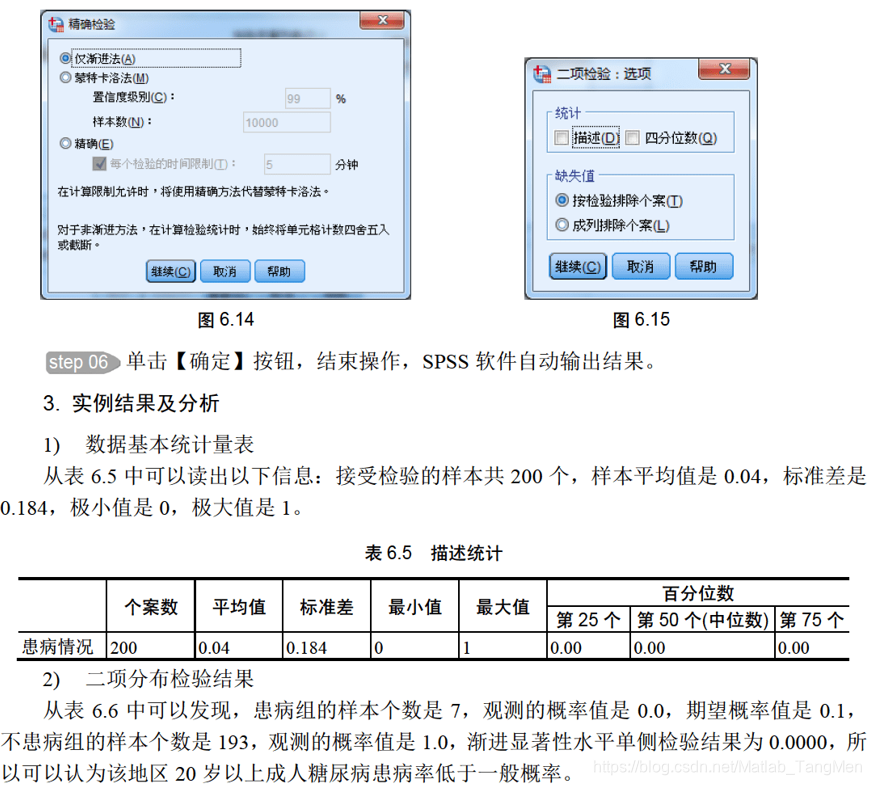
Task: Click the heading 1) 数据基本统计量表
Action: tap(148, 444)
